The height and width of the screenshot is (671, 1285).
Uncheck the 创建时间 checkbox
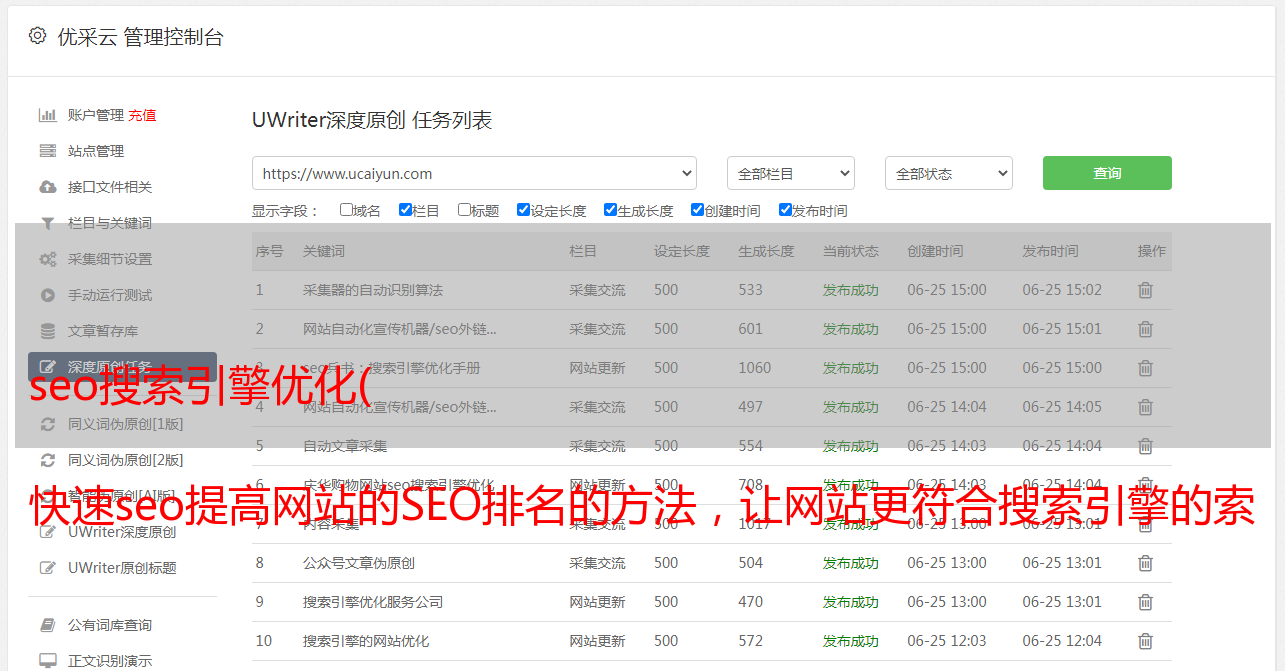point(697,210)
